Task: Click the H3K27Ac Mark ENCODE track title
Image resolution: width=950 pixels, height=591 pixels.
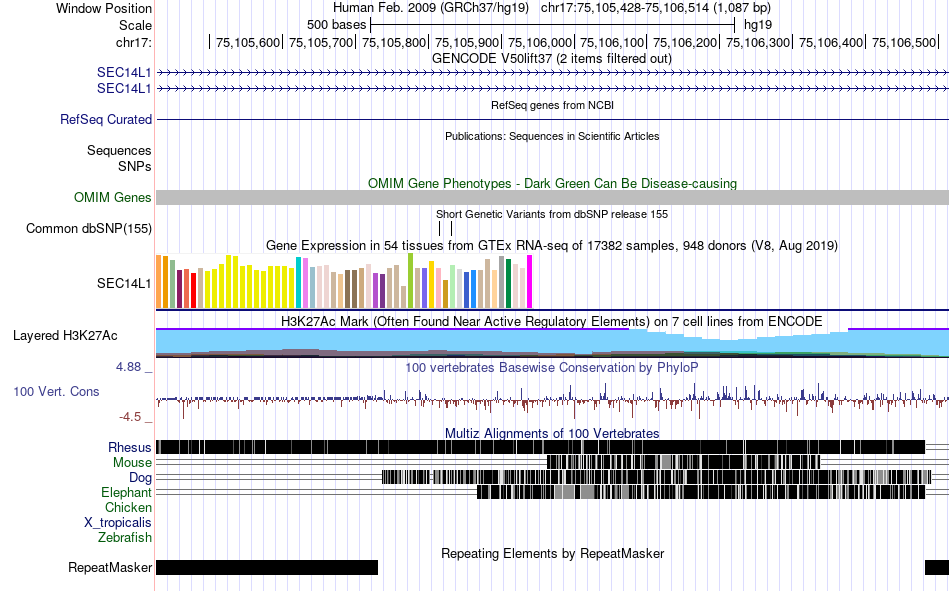Action: [x=552, y=321]
